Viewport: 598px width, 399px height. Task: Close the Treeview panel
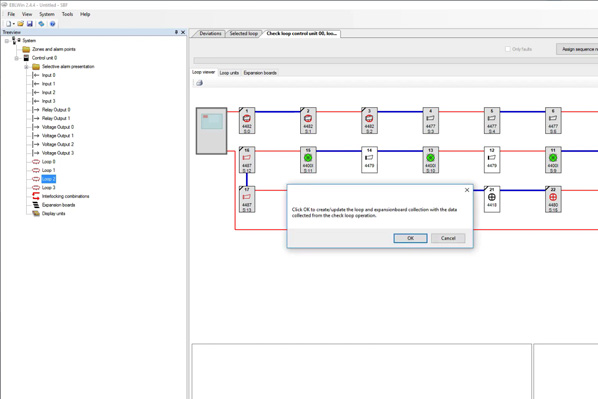click(x=183, y=32)
